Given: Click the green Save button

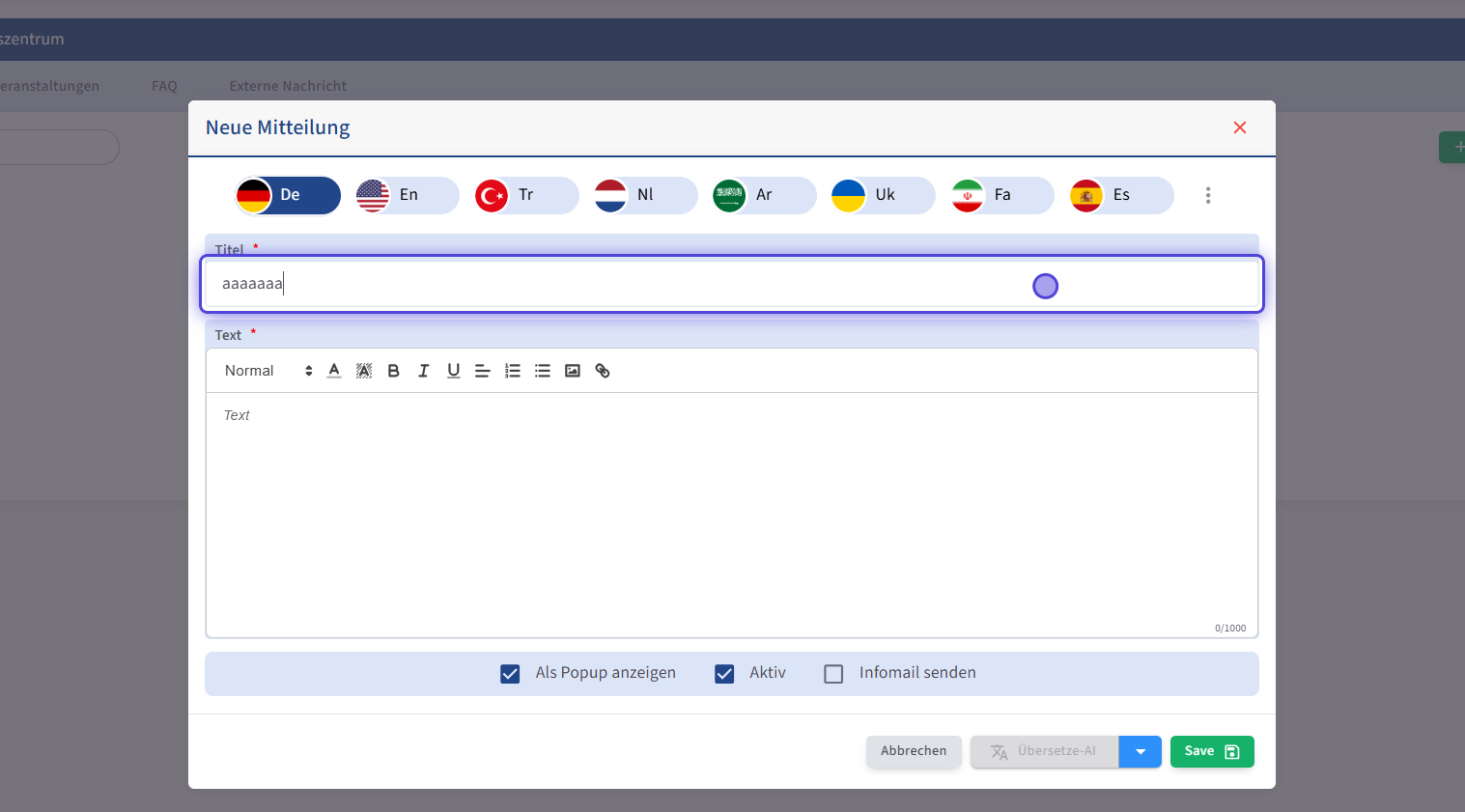Looking at the screenshot, I should click(1211, 751).
